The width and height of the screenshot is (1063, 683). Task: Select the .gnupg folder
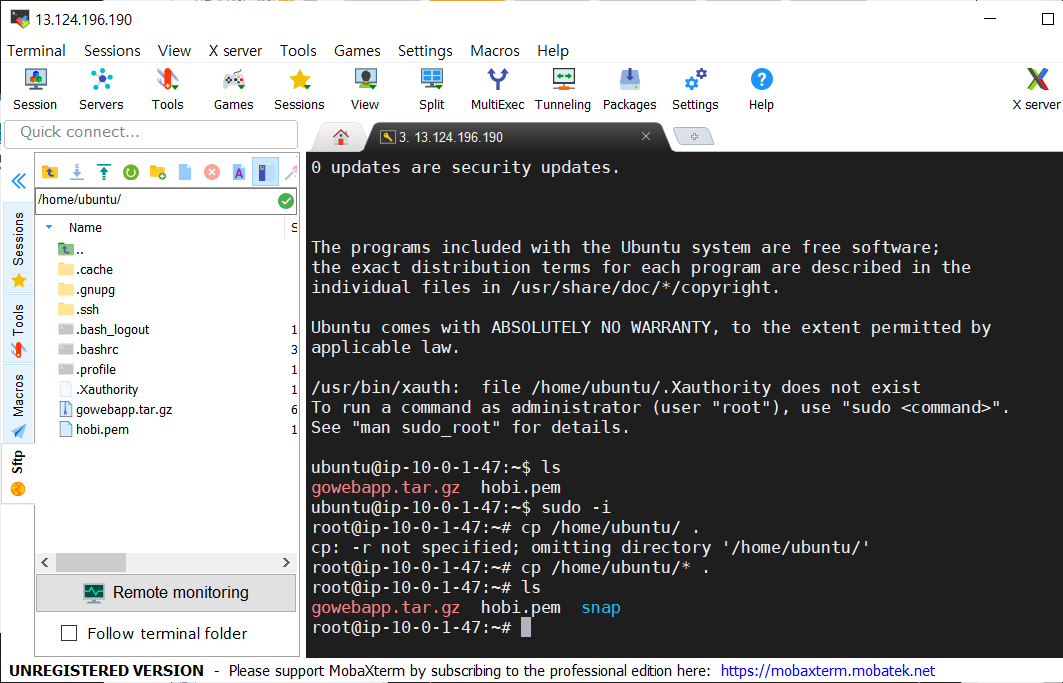(x=87, y=290)
